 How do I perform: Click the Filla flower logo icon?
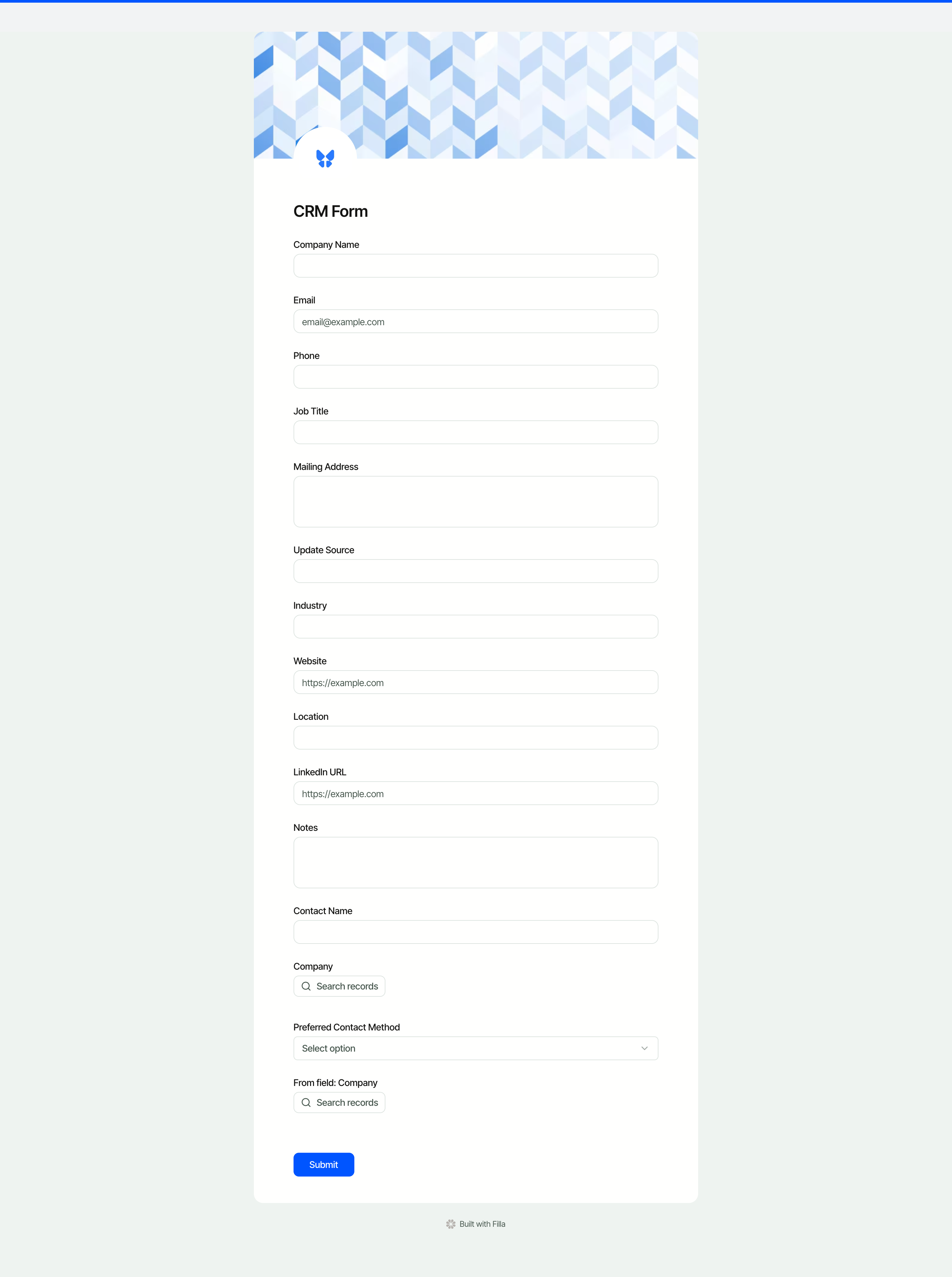pos(451,1224)
